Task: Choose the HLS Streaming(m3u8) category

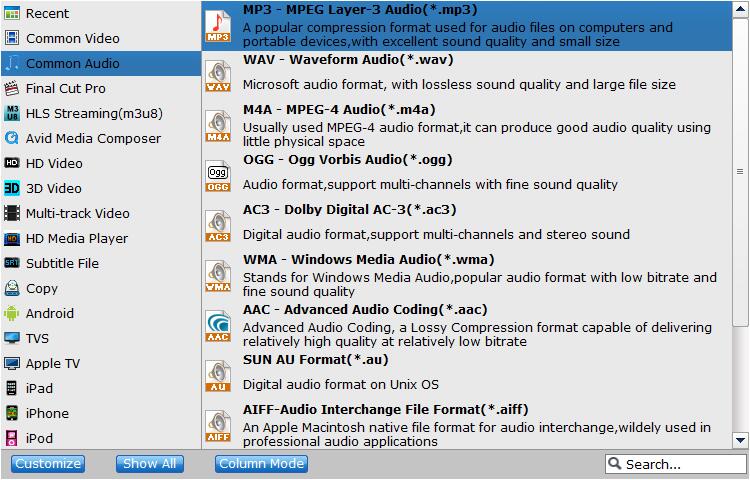Action: point(101,113)
